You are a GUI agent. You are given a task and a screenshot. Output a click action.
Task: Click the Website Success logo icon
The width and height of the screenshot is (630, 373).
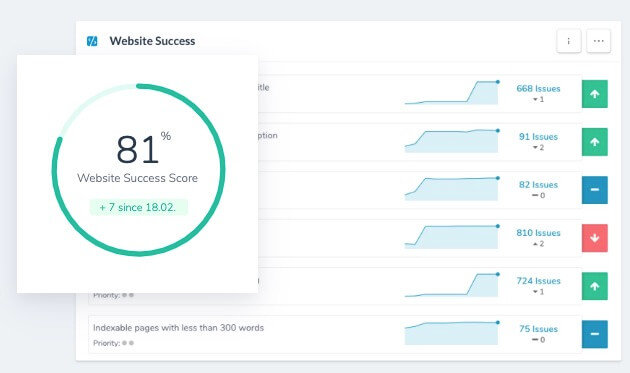click(92, 41)
